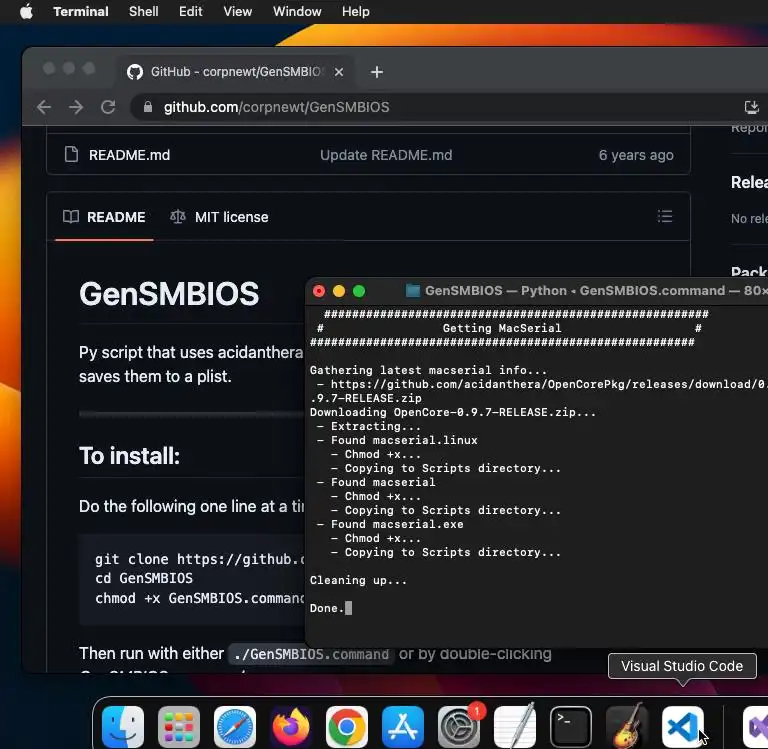Click the Releases heading in sidebar
This screenshot has width=768, height=749.
[x=749, y=182]
